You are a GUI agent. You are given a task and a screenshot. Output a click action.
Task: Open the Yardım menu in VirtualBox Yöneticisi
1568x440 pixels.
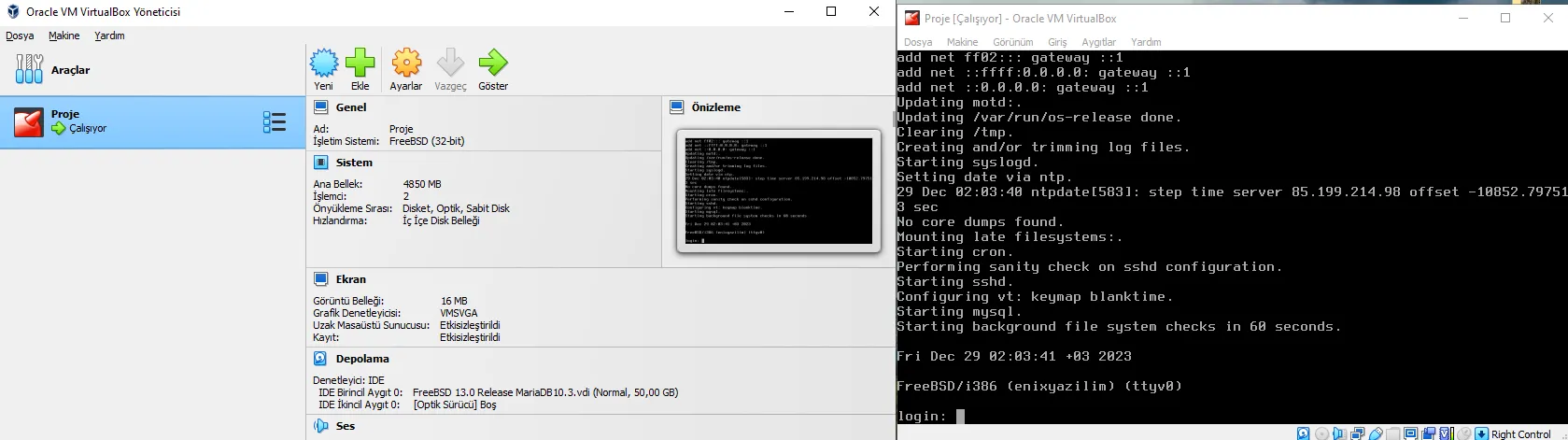click(109, 35)
